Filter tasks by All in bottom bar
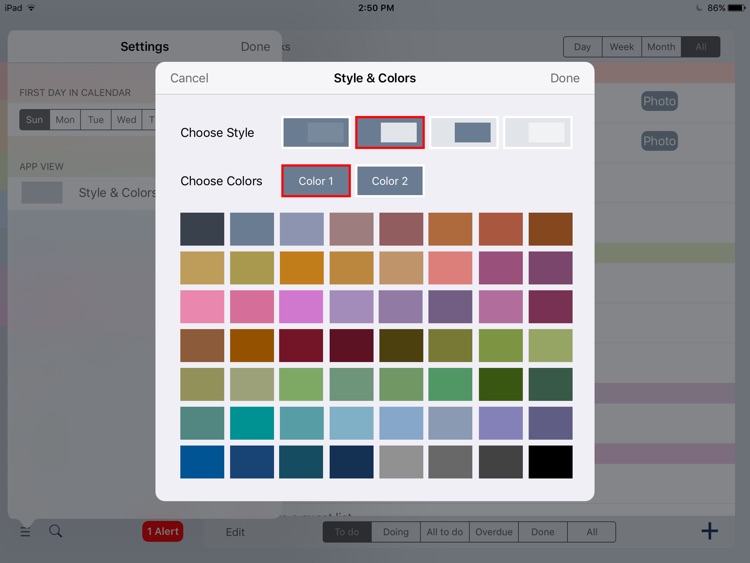This screenshot has width=750, height=563. coord(592,532)
